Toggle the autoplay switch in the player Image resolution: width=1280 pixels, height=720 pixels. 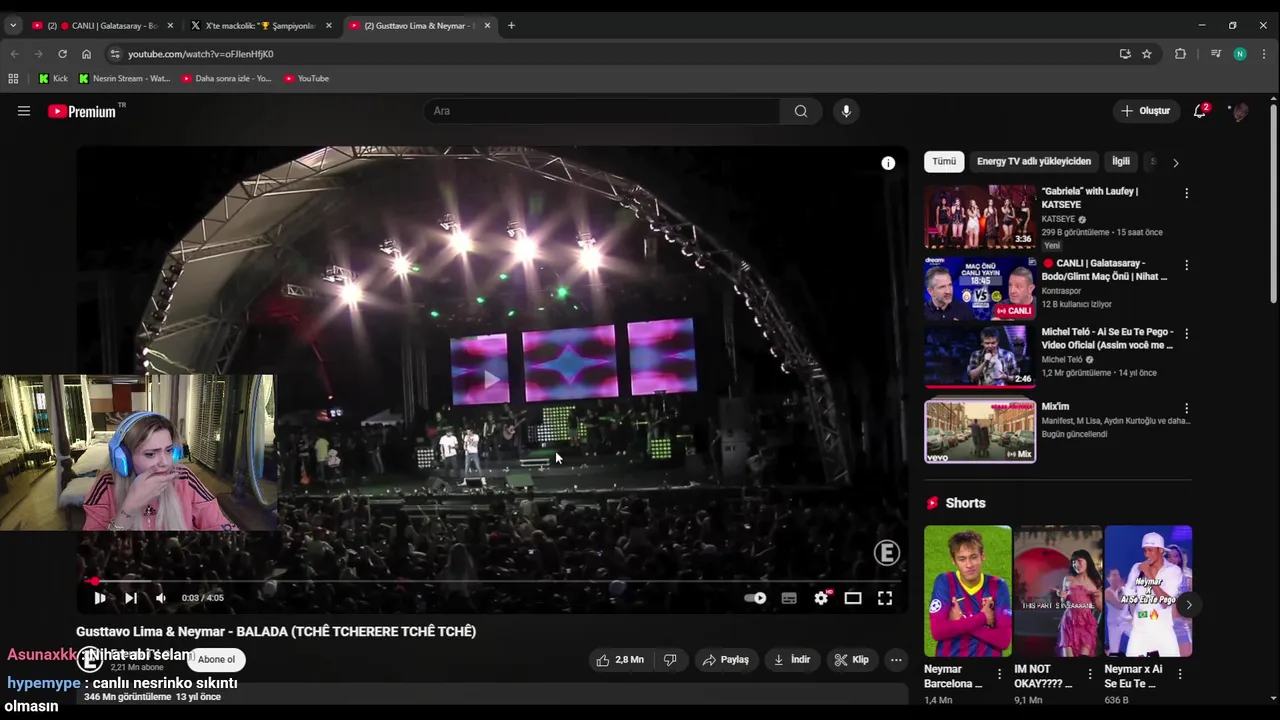click(755, 598)
